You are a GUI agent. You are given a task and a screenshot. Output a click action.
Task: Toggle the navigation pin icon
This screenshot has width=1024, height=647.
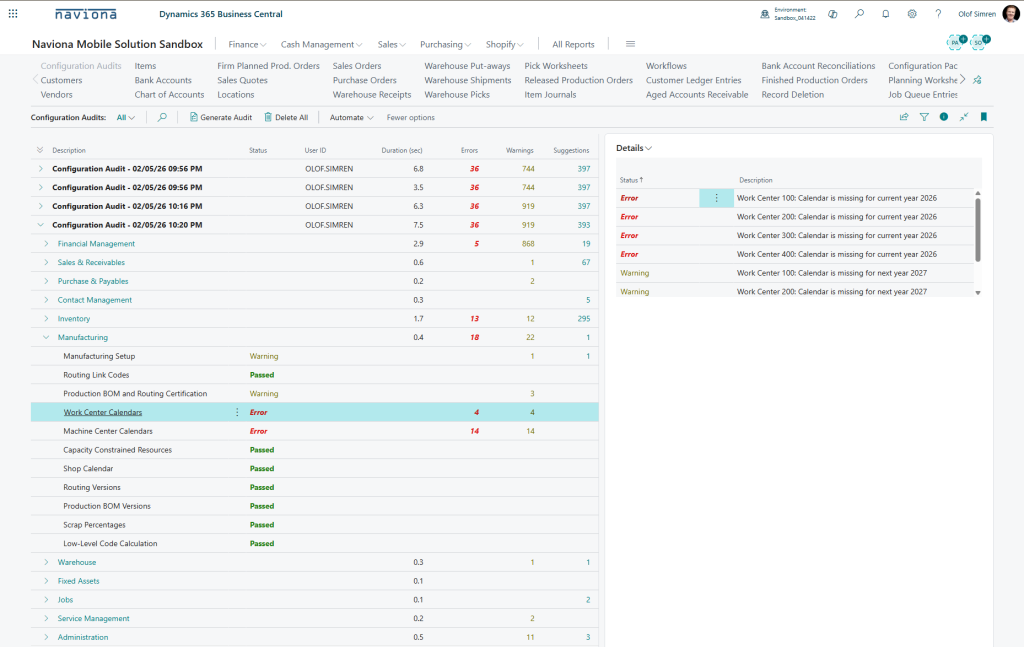[977, 80]
